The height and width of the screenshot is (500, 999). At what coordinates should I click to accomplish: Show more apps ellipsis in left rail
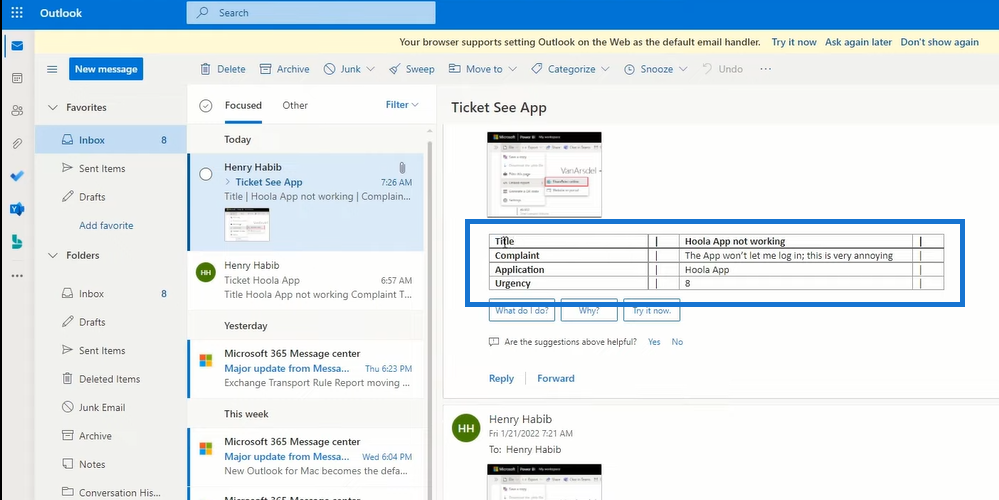pyautogui.click(x=17, y=276)
